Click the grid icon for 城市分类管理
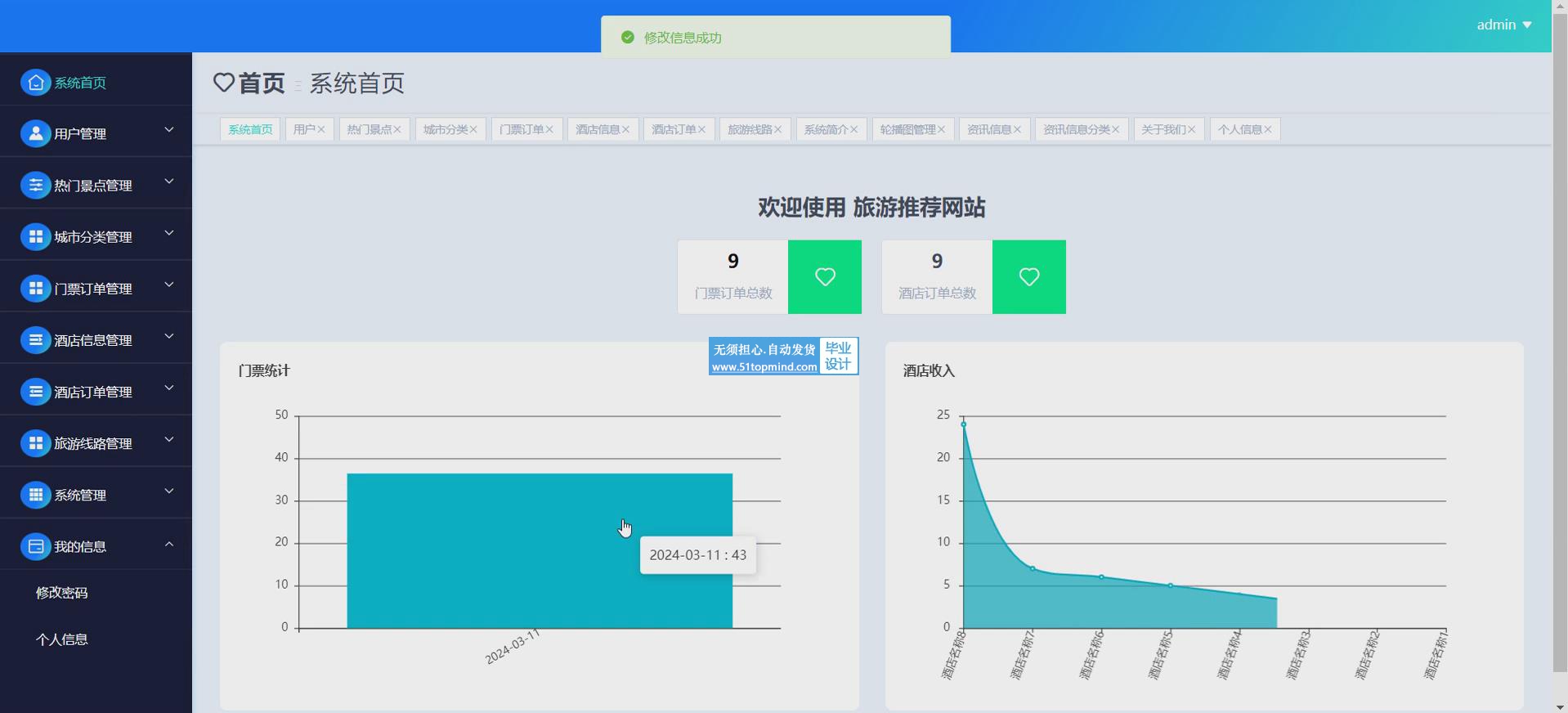1568x713 pixels. coord(35,237)
